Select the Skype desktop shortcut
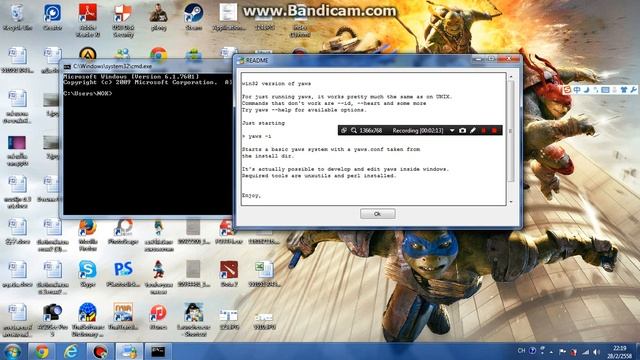 coord(88,274)
